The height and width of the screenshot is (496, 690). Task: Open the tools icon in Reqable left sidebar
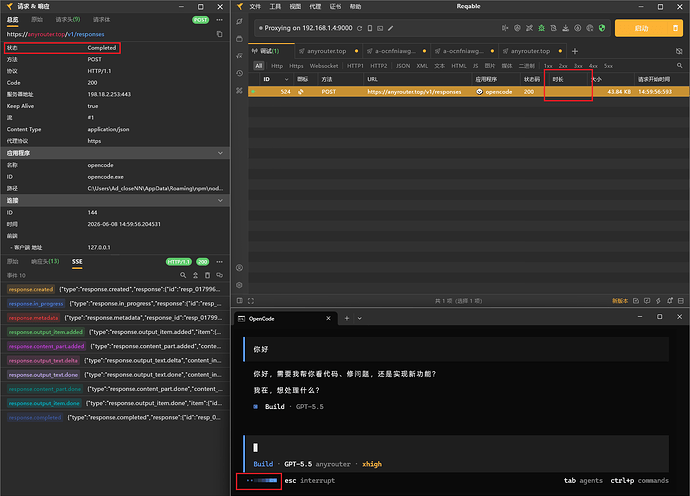[x=239, y=90]
